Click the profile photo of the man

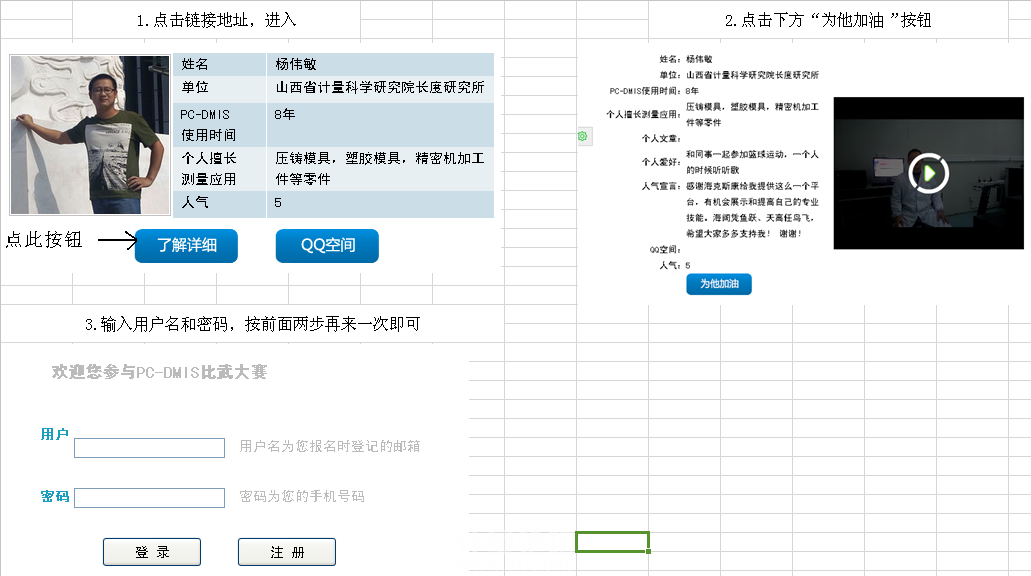coord(90,135)
